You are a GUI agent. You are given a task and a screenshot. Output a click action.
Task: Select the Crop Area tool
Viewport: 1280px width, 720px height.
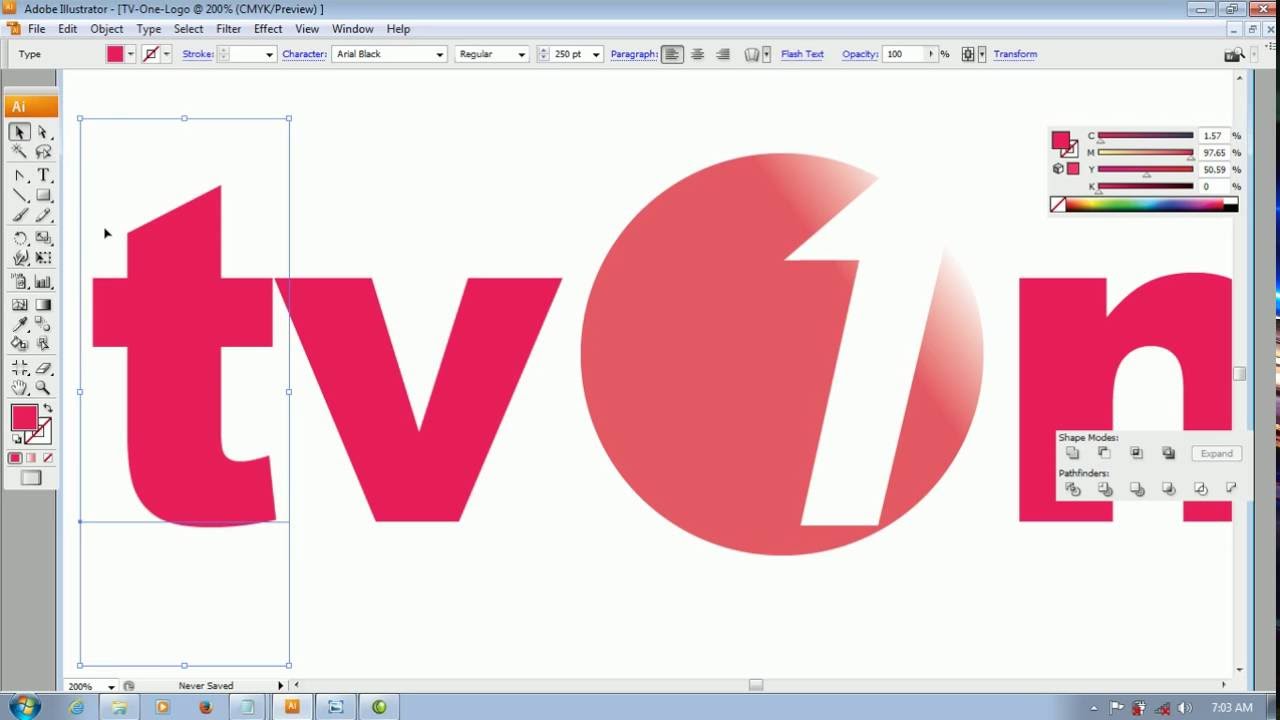[20, 368]
